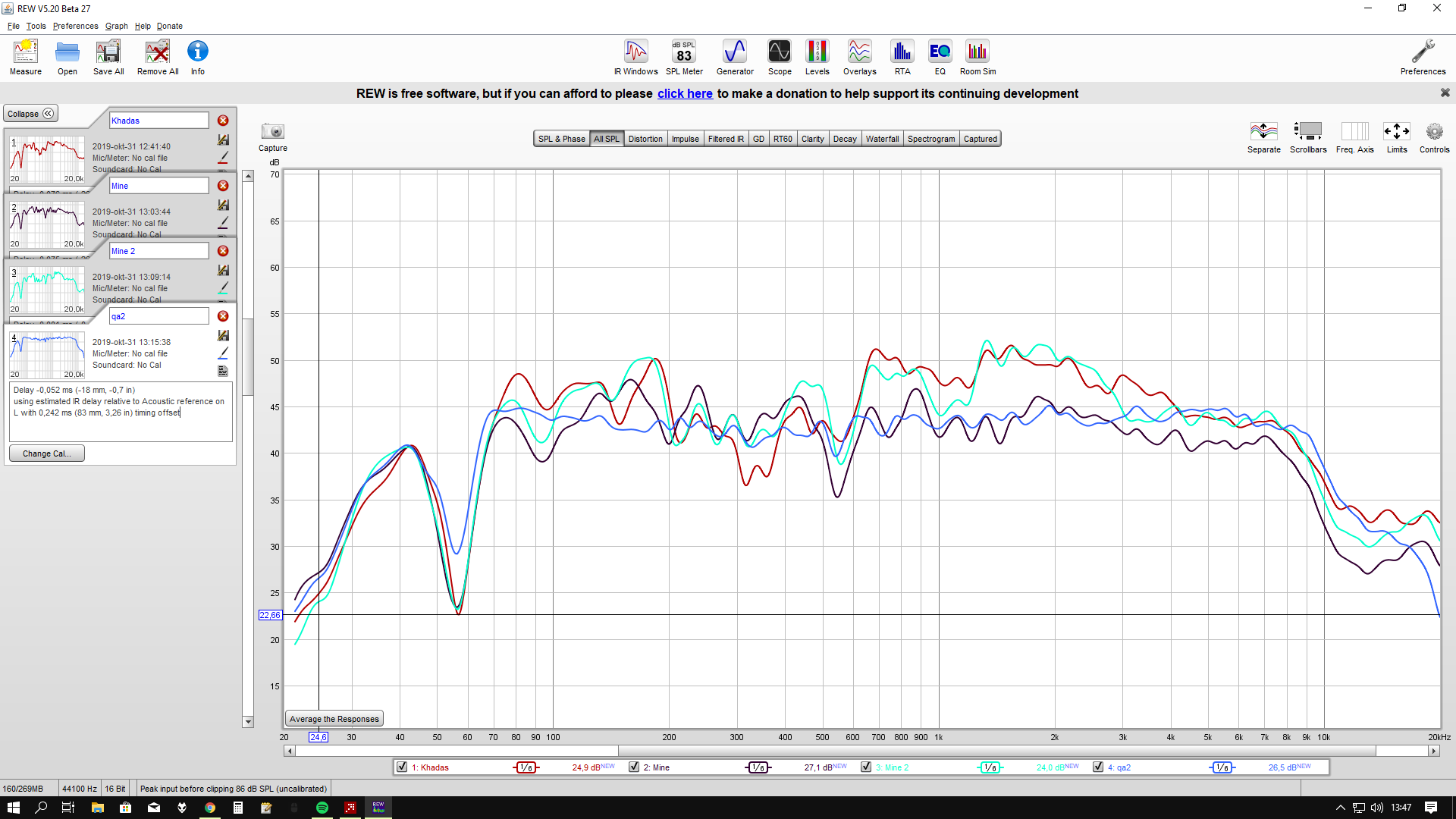Open Chrome from the taskbar
The height and width of the screenshot is (819, 1456).
210,808
